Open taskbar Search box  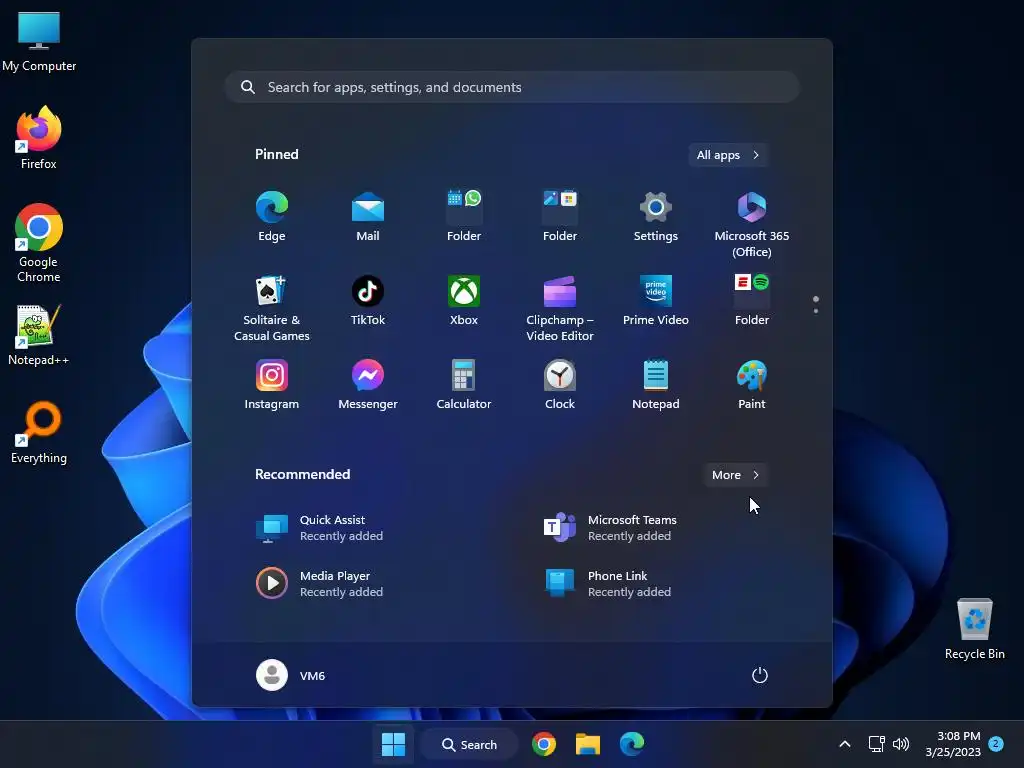click(470, 744)
